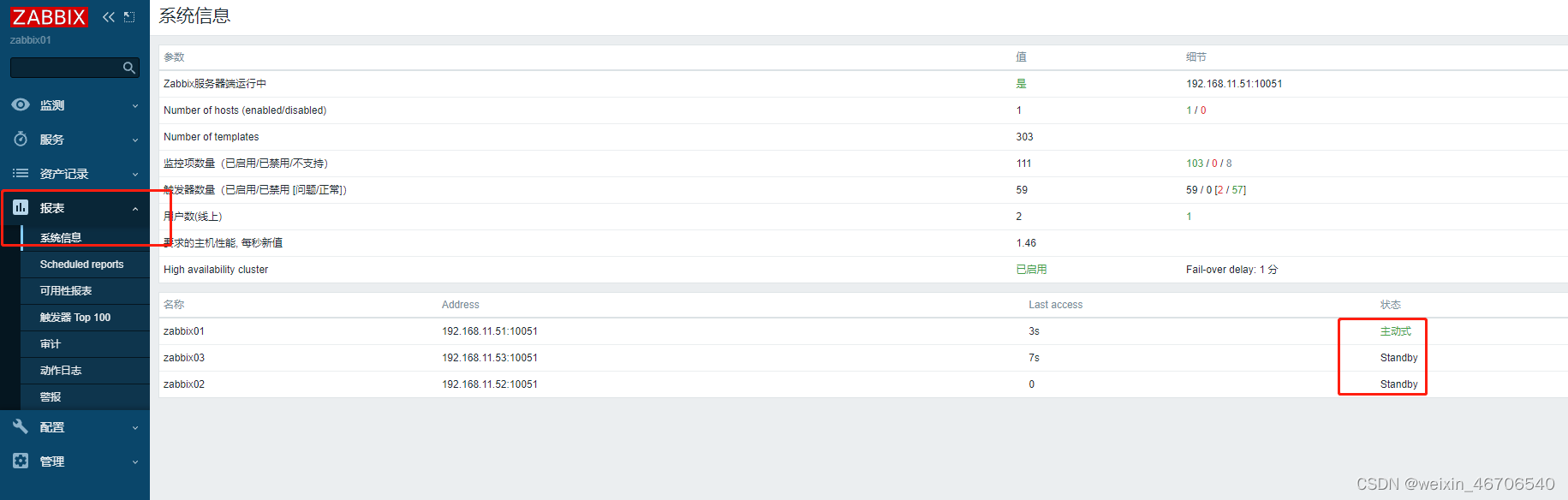Collapse sidebar with double-chevron icon
This screenshot has height=500, width=1568.
pyautogui.click(x=109, y=17)
